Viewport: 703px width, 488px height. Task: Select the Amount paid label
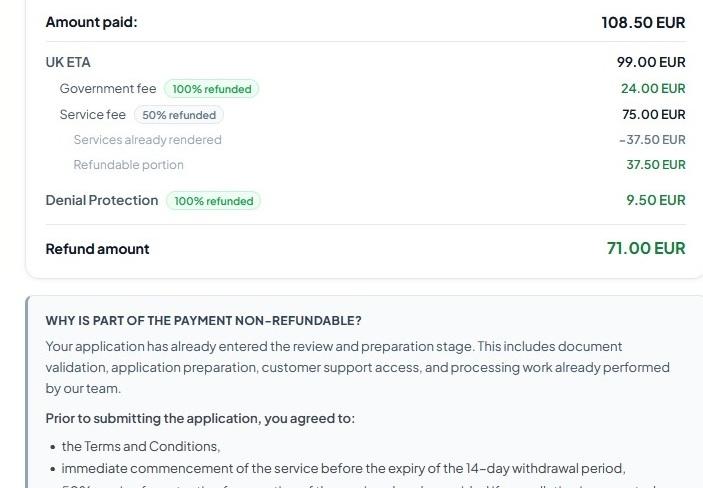click(91, 22)
